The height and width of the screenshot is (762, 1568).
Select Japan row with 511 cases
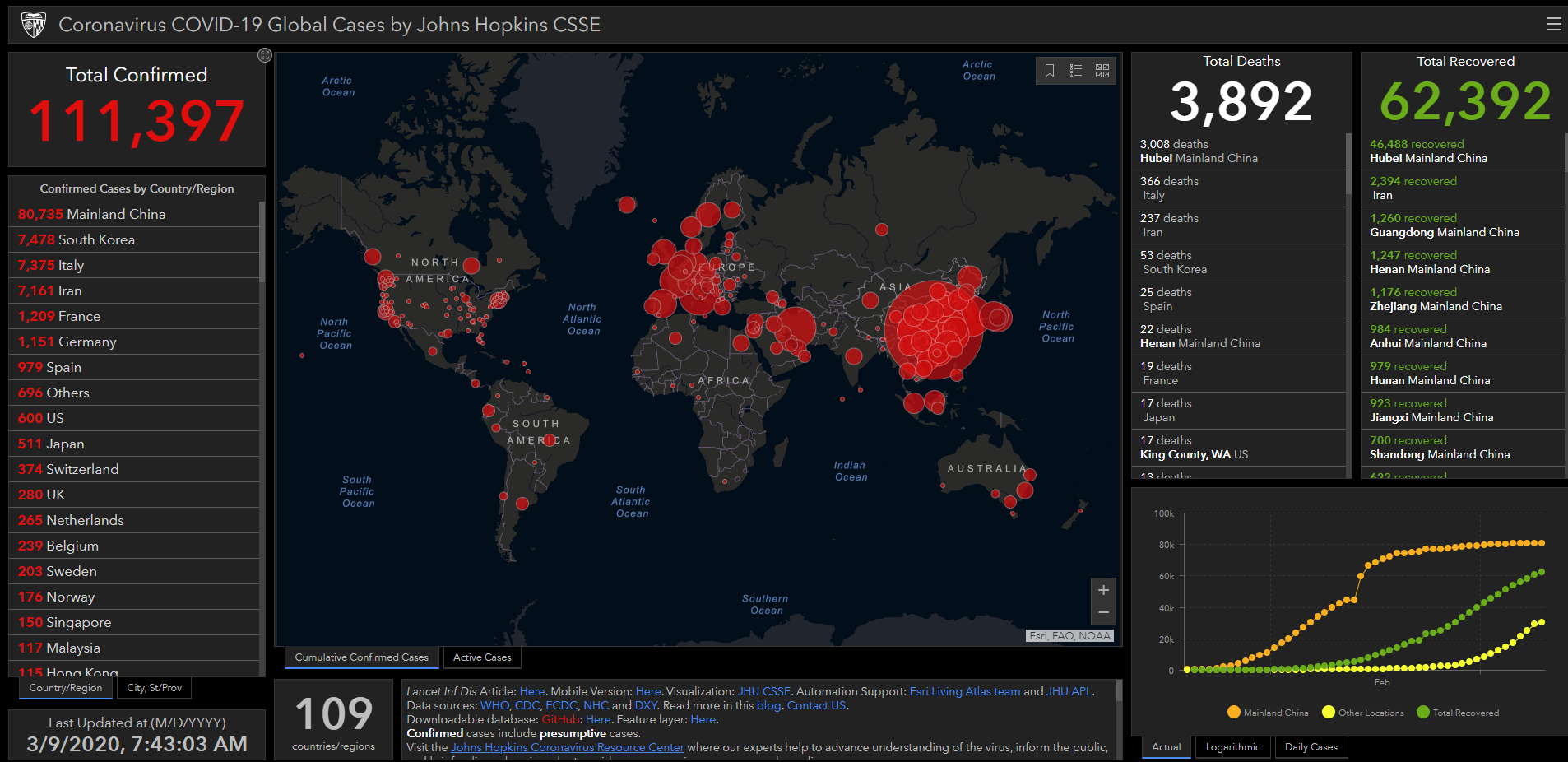134,444
